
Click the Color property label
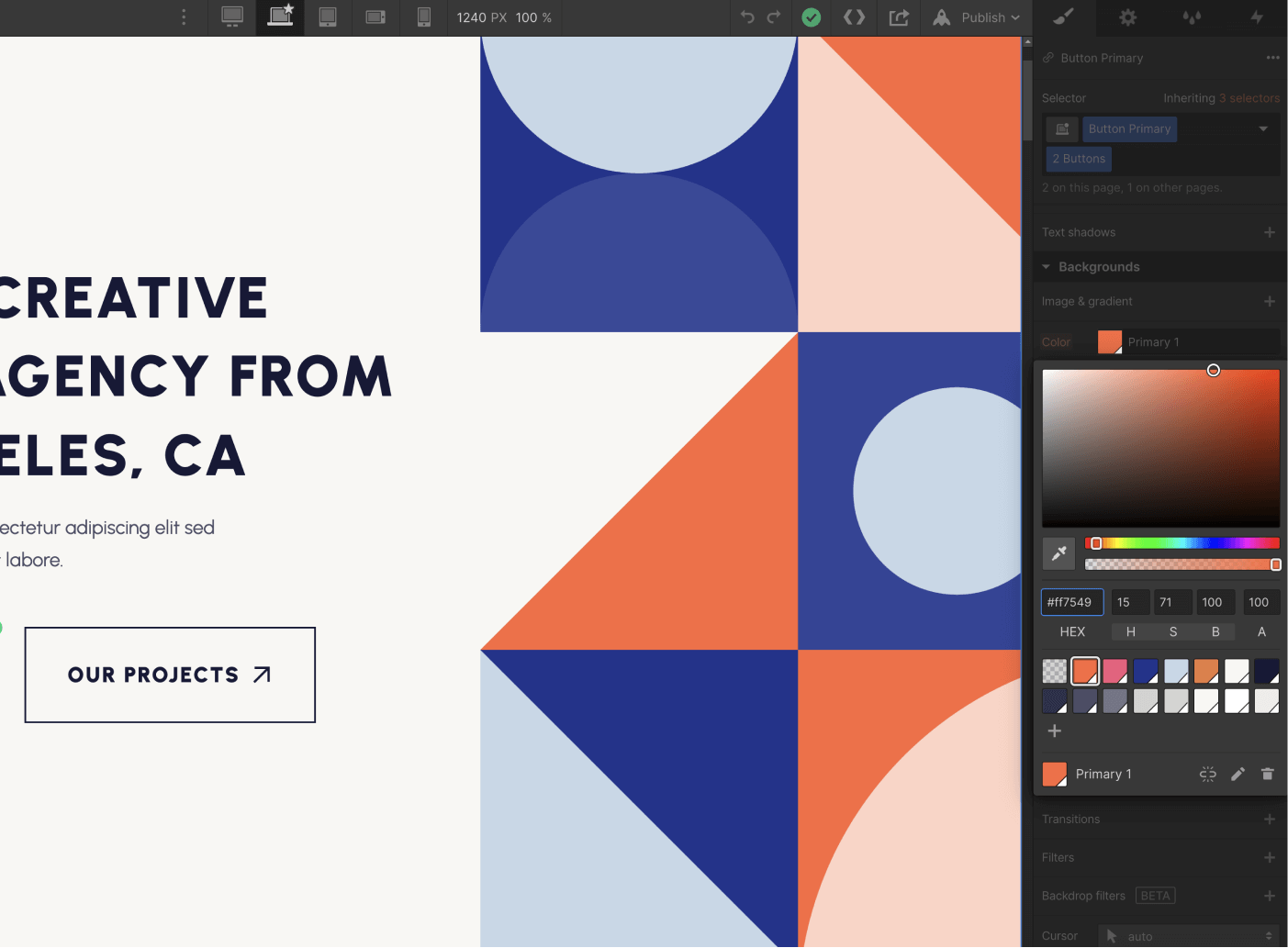(x=1056, y=342)
